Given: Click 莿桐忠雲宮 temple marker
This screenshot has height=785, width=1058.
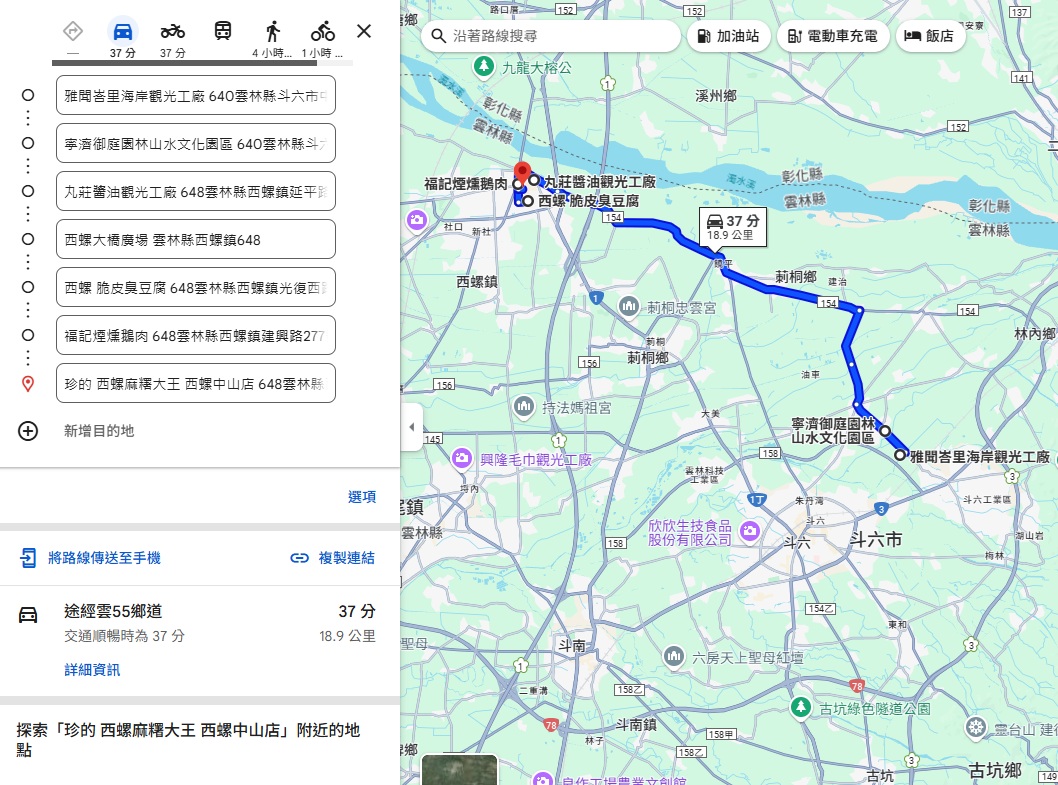Looking at the screenshot, I should (x=629, y=306).
